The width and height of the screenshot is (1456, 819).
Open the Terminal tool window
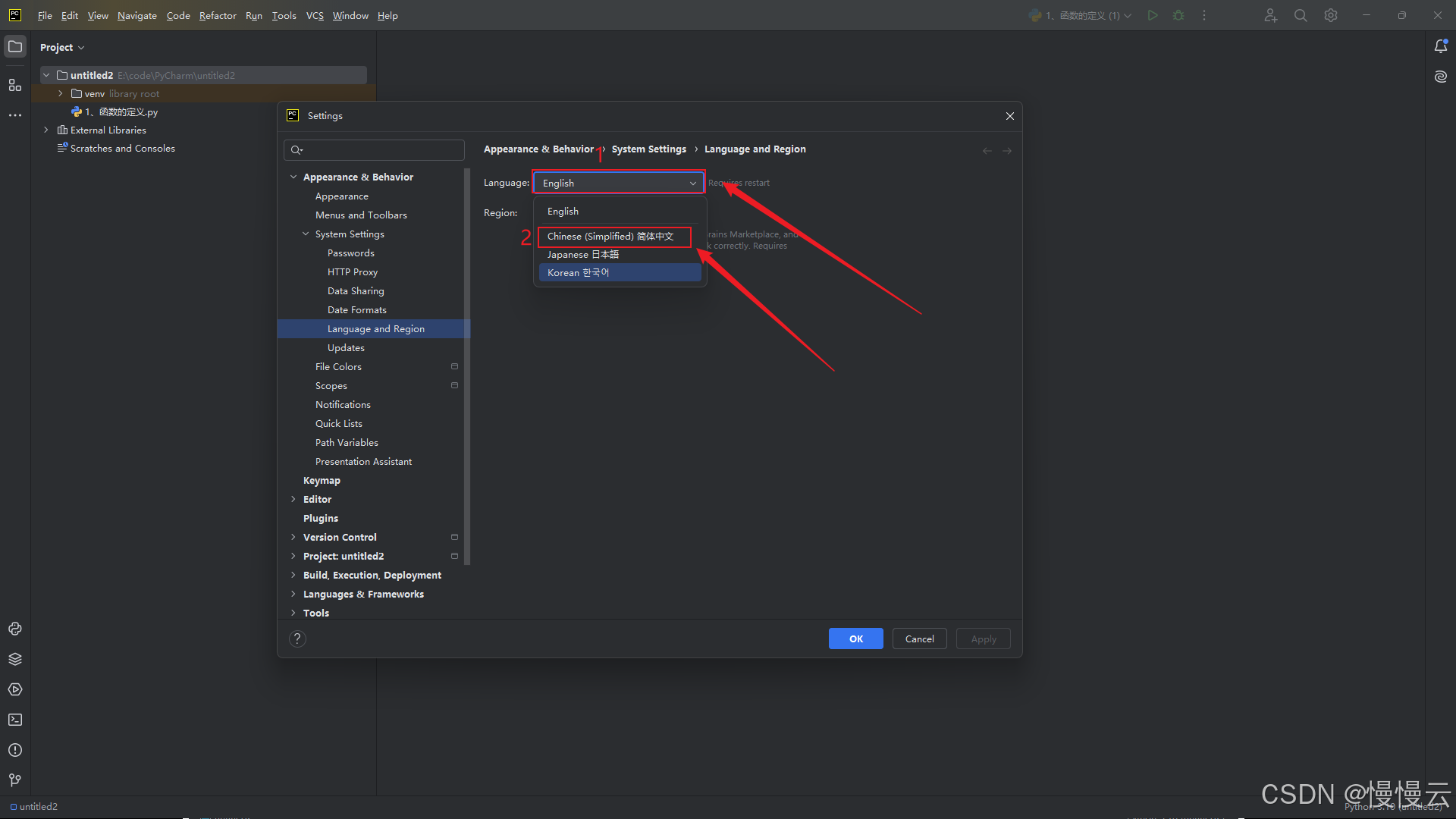15,720
